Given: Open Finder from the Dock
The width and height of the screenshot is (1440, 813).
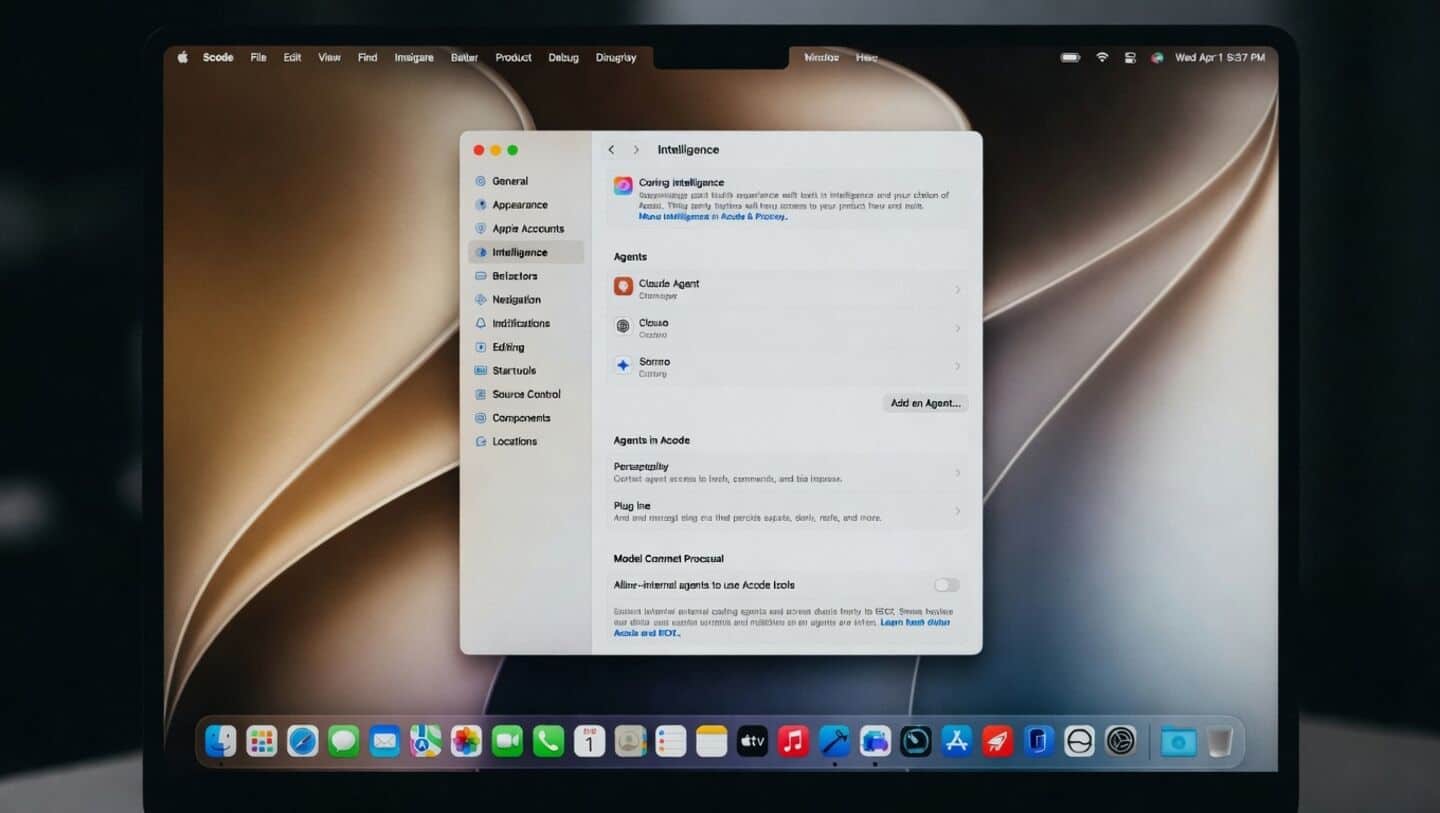Looking at the screenshot, I should pyautogui.click(x=220, y=741).
